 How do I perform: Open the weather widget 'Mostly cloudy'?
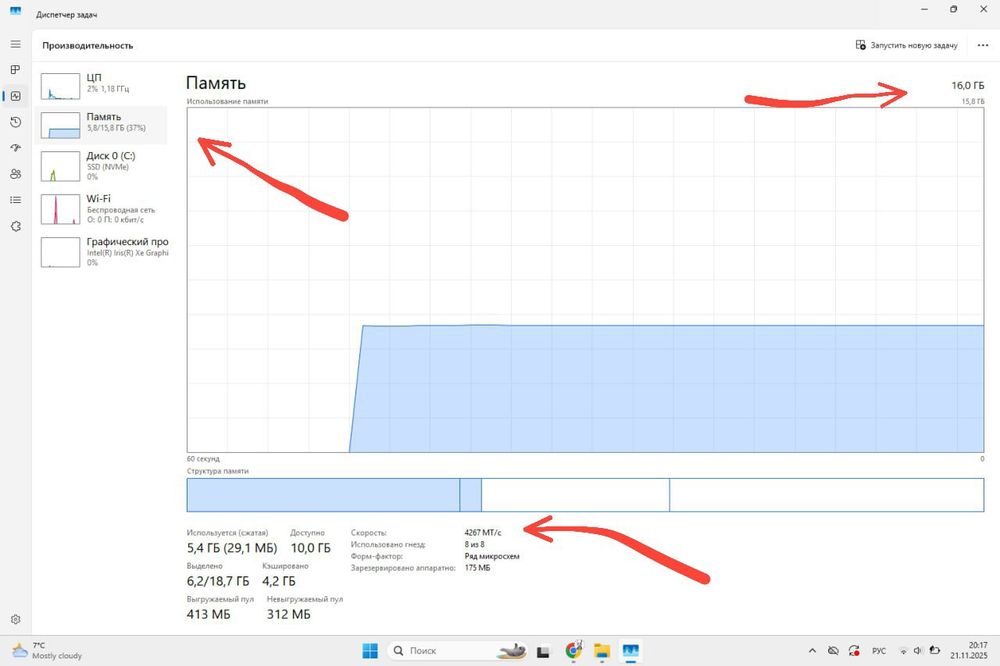point(47,651)
